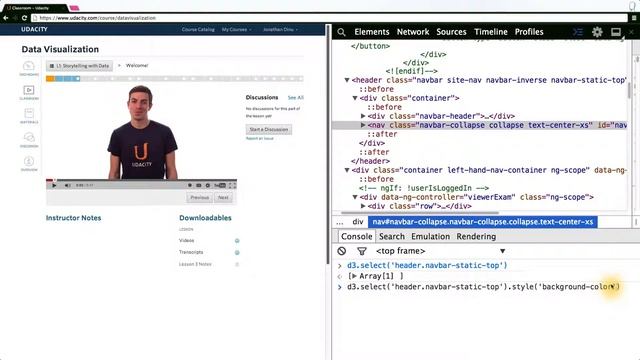Select the Search drawer tab

point(392,236)
